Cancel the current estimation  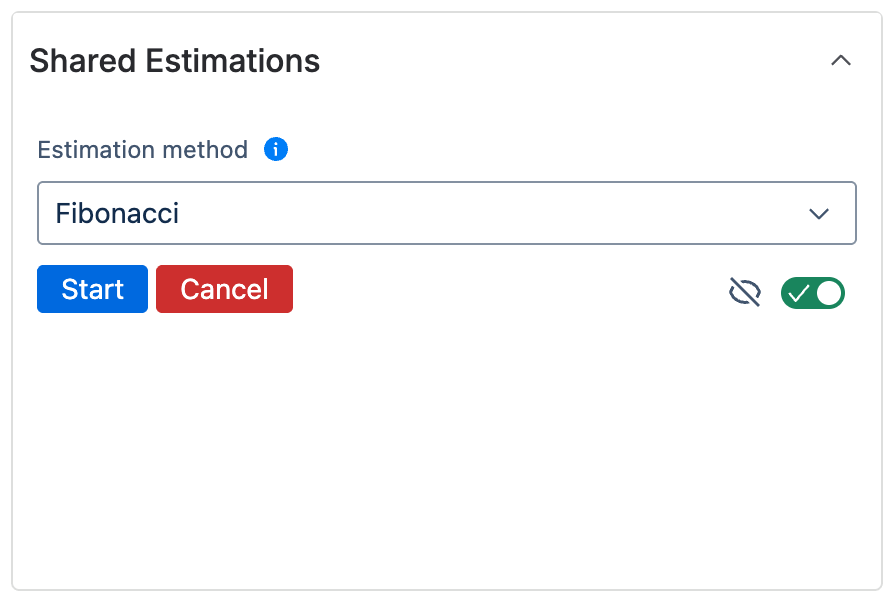click(x=224, y=289)
